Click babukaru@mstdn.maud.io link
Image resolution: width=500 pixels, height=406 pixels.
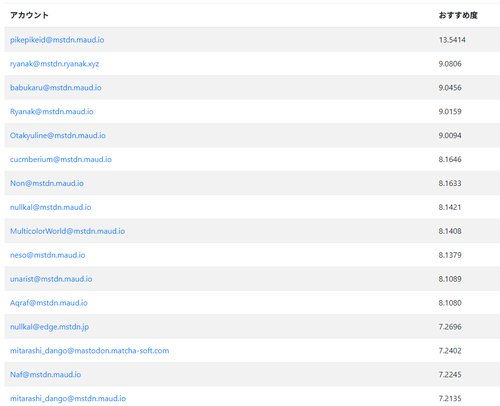point(56,88)
